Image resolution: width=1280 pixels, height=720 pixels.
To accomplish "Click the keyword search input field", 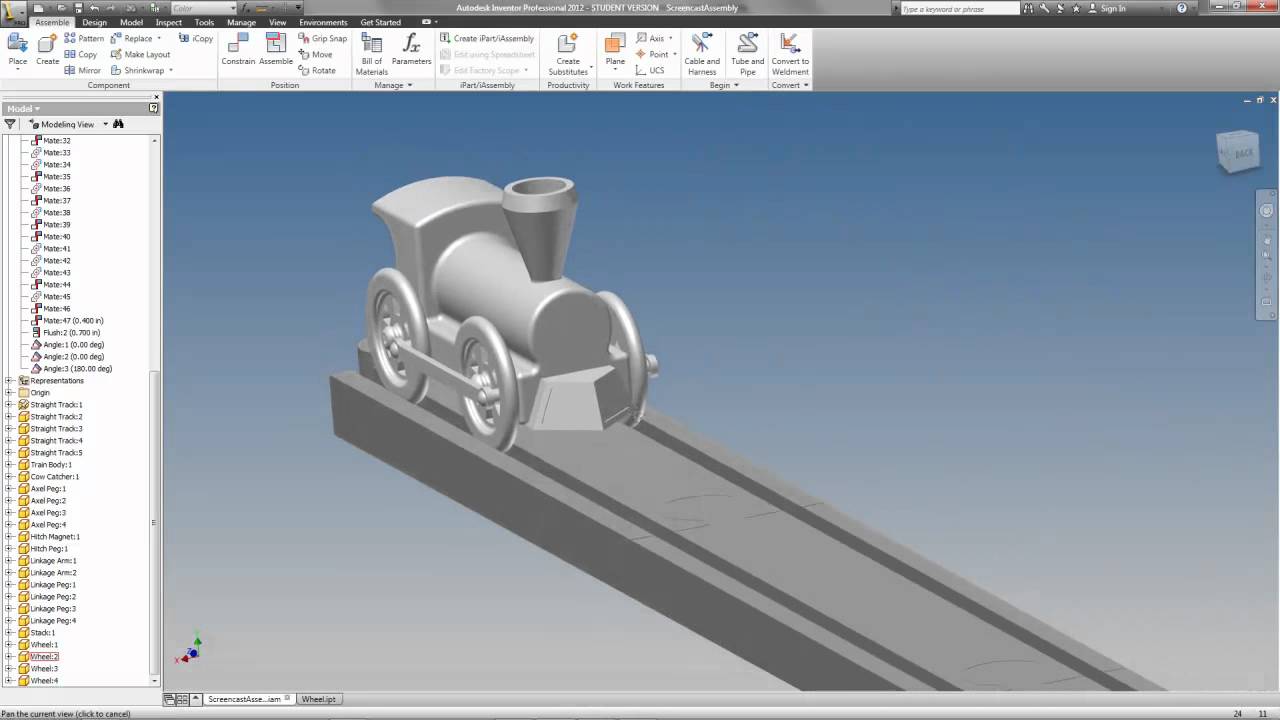I will pyautogui.click(x=959, y=8).
